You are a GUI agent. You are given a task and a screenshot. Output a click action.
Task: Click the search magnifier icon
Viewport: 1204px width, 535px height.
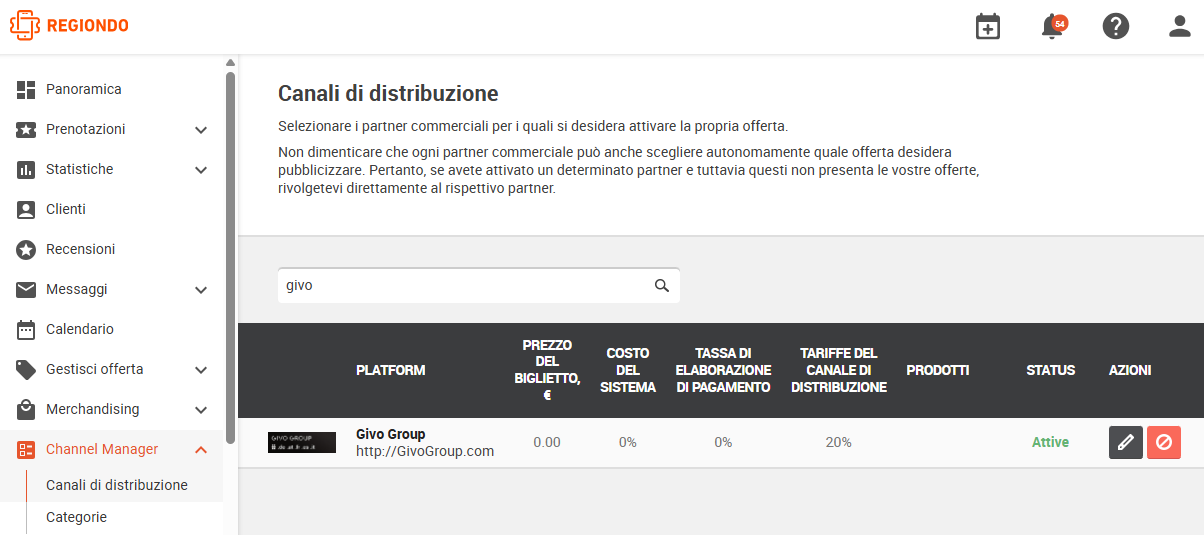tap(662, 285)
